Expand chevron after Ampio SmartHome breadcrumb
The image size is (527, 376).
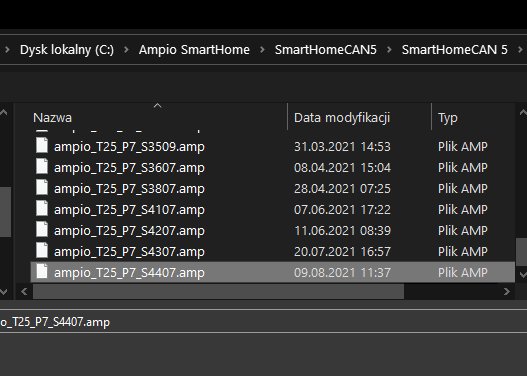coord(262,50)
